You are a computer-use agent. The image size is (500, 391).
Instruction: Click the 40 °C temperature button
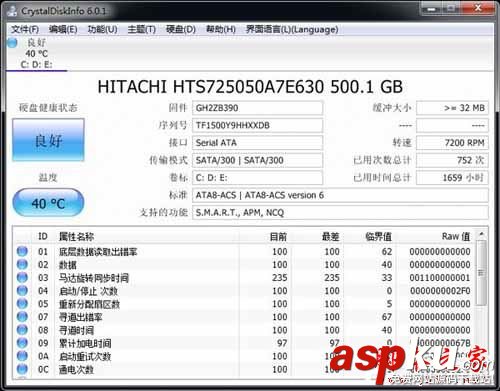coord(48,203)
